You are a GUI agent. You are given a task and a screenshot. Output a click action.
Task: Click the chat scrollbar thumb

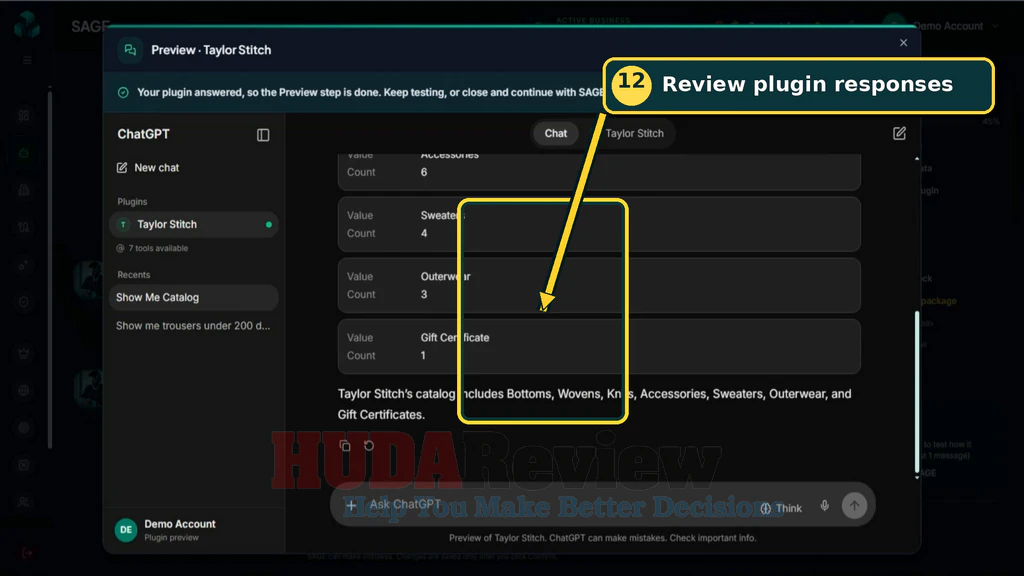pyautogui.click(x=917, y=392)
